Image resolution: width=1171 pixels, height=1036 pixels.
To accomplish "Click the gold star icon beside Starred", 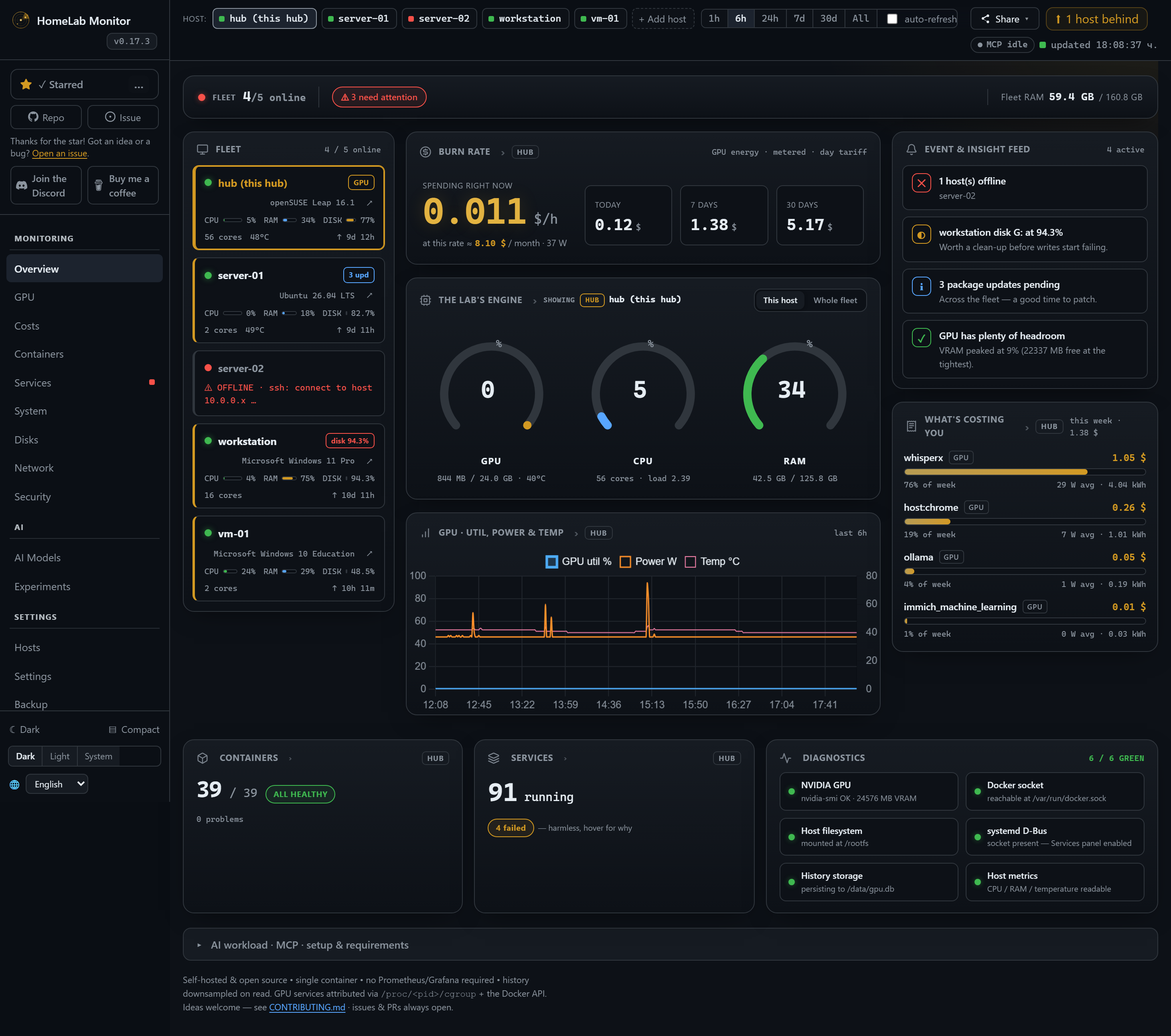I will (x=26, y=84).
